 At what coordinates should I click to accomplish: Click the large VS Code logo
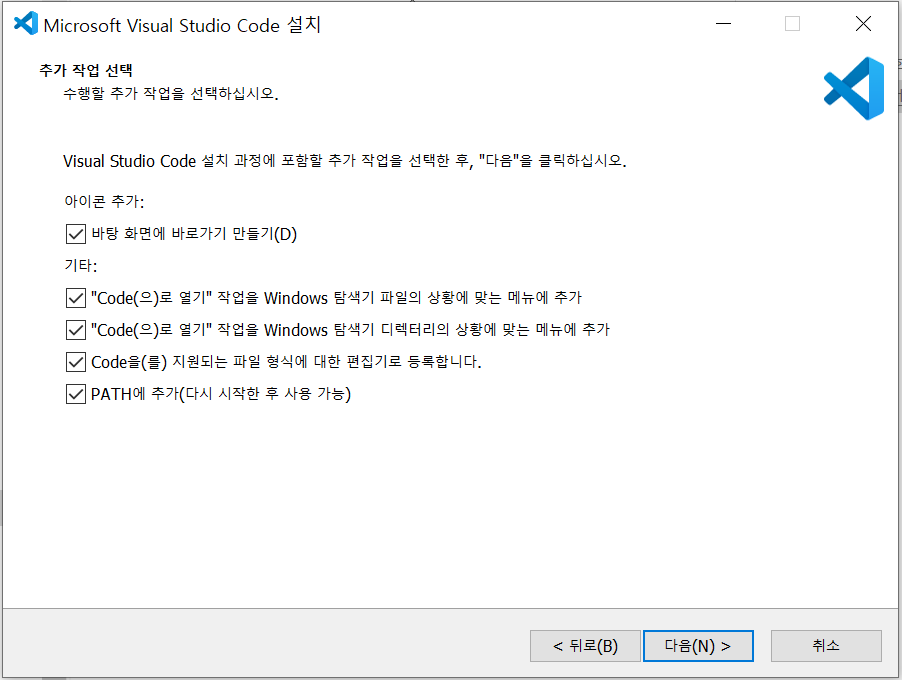[854, 89]
